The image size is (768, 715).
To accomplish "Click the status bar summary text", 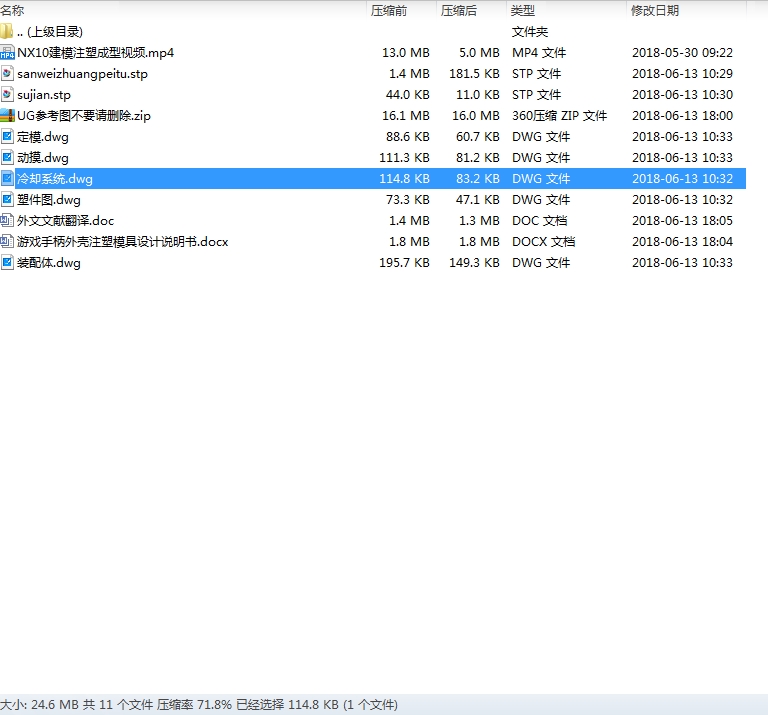I will click(x=199, y=705).
